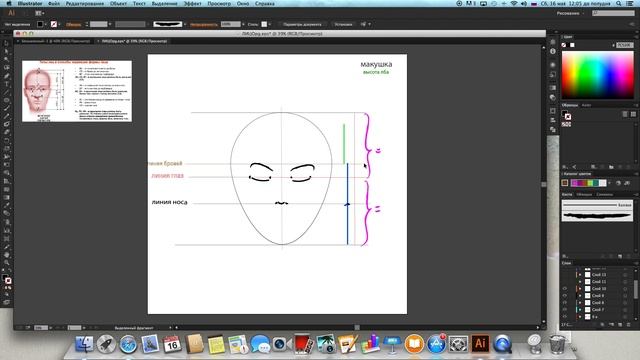Select the Paintbrush tool
The height and width of the screenshot is (360, 640).
click(x=6, y=109)
